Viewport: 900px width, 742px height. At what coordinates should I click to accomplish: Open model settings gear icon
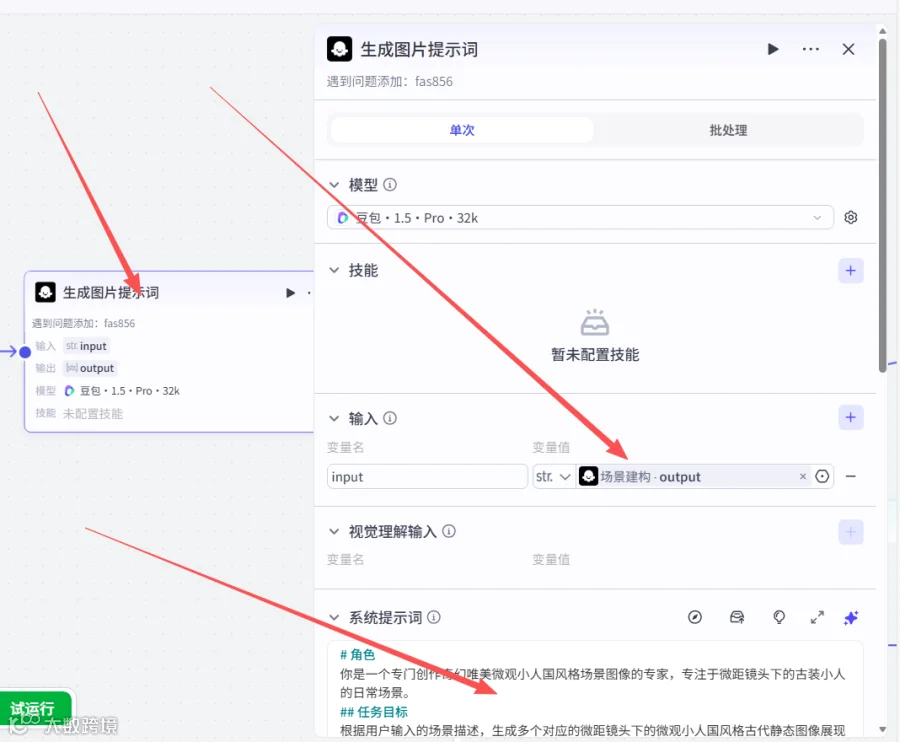851,217
